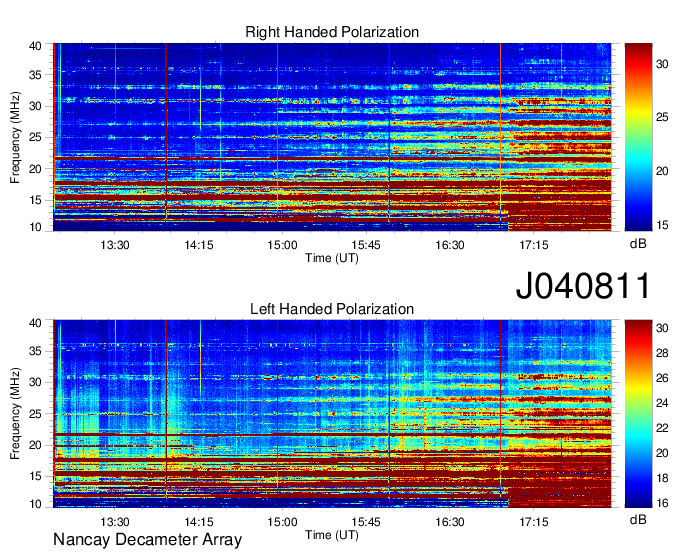This screenshot has width=680, height=552.
Task: Click the dB label under upper colorbar
Action: pyautogui.click(x=638, y=244)
